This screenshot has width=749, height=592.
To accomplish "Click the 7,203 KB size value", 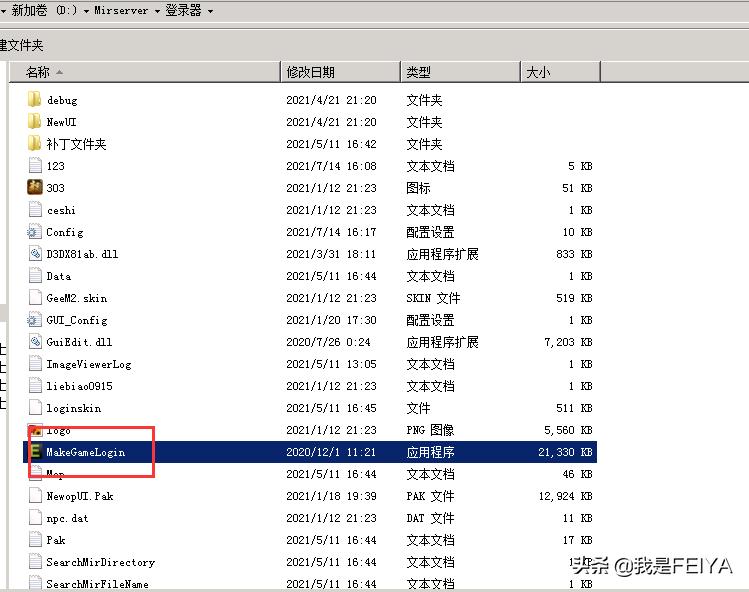I will click(x=568, y=342).
